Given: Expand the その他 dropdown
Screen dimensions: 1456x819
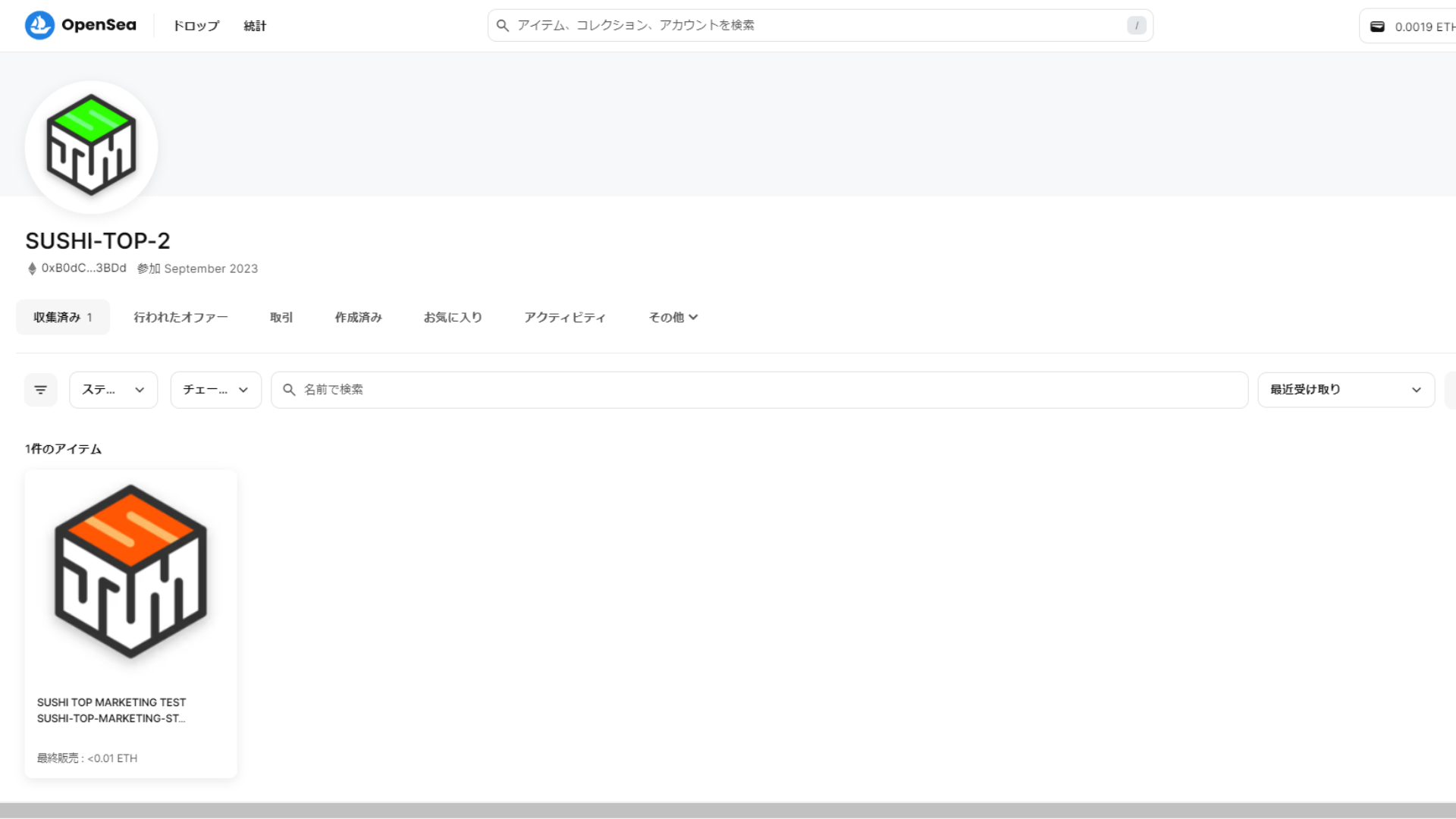Looking at the screenshot, I should pyautogui.click(x=673, y=317).
